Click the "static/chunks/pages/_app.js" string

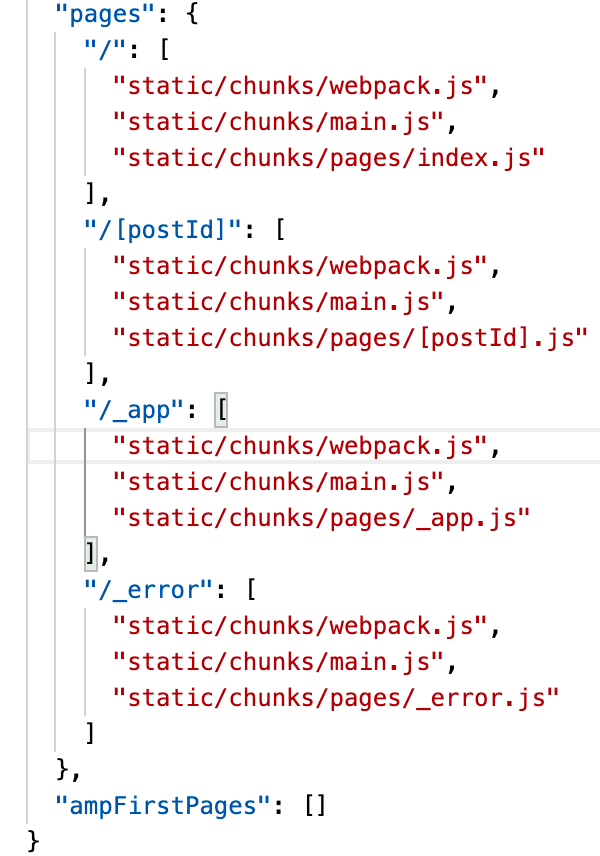click(321, 518)
